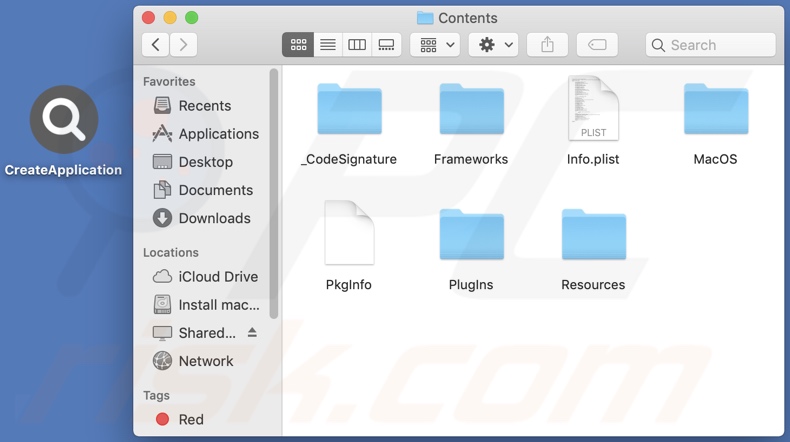Click the CreateApplication magnifier app icon
The height and width of the screenshot is (442, 790).
(64, 119)
